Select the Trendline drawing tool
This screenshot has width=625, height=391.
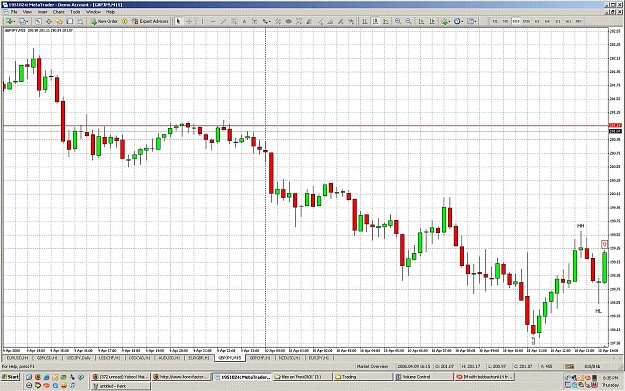pos(224,22)
